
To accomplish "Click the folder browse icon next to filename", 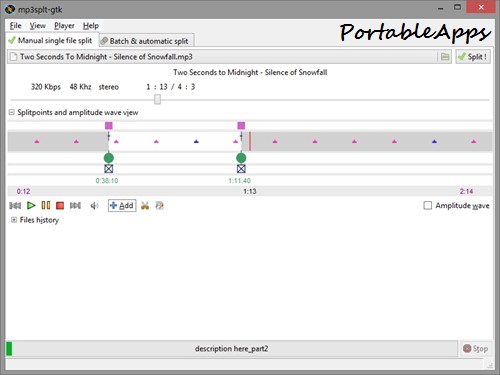I will (x=445, y=57).
